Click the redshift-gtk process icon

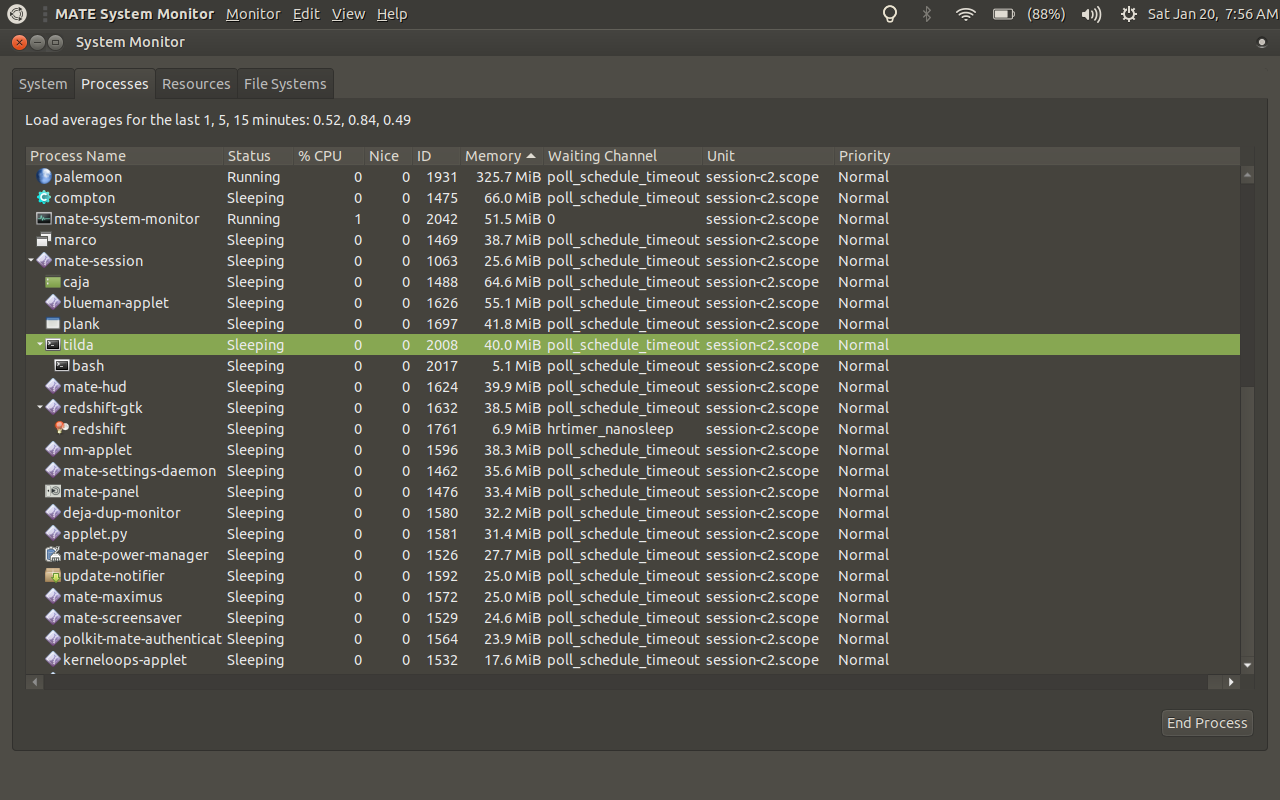pos(53,408)
